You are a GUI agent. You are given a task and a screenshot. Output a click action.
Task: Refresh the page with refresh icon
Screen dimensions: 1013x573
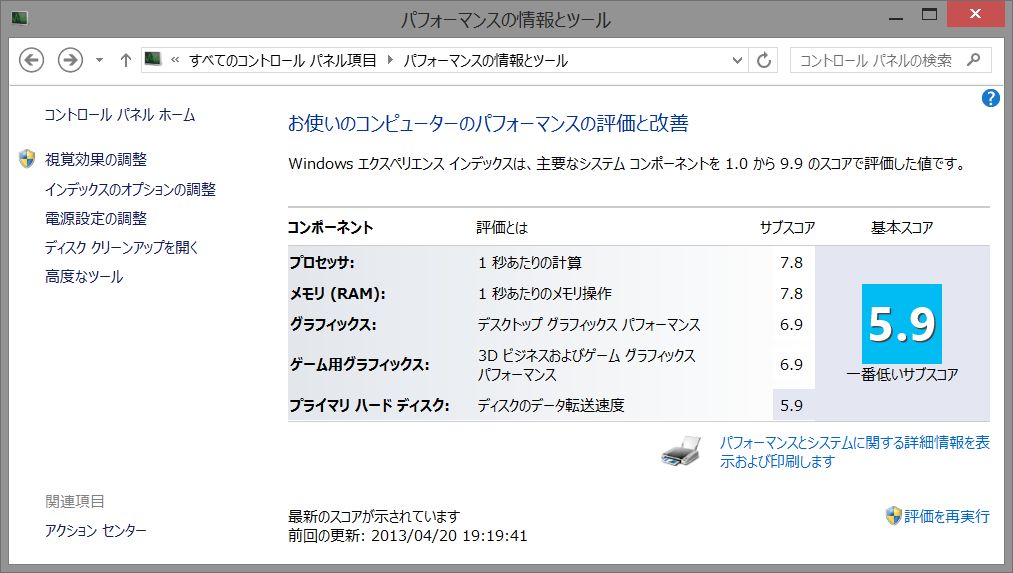pos(764,61)
